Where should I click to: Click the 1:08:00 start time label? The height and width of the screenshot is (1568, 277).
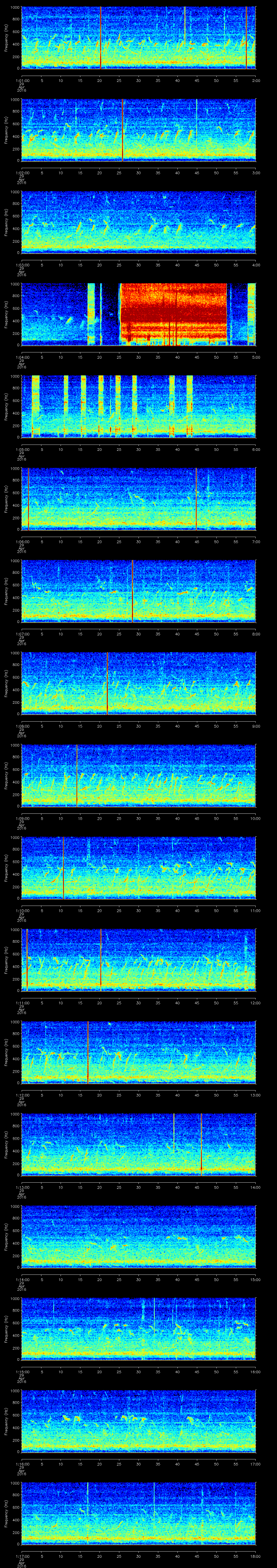pos(22,726)
